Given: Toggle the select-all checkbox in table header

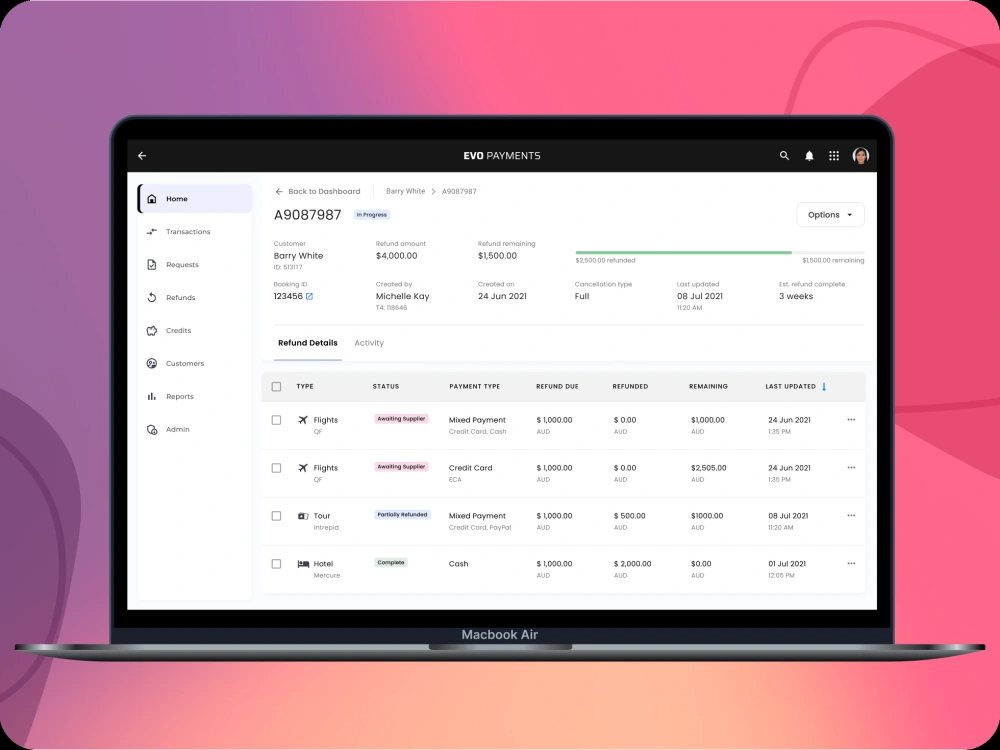Looking at the screenshot, I should (x=276, y=386).
